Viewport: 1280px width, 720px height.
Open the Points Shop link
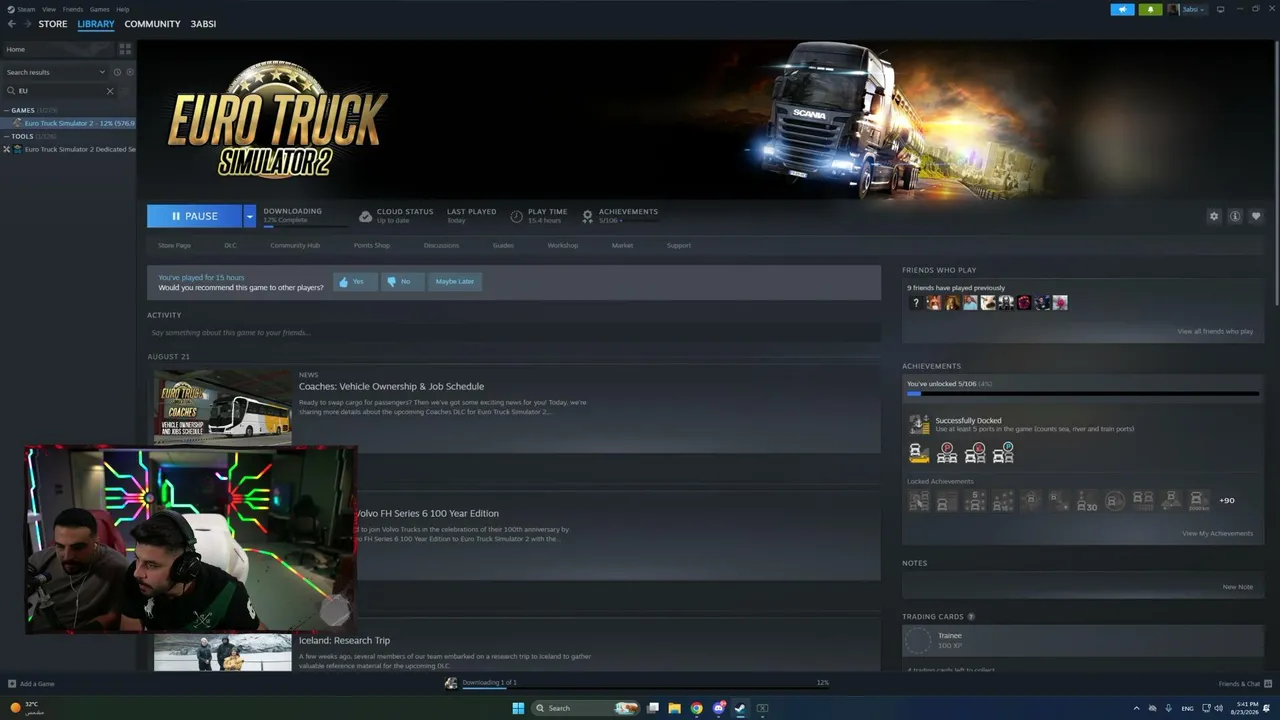(372, 245)
